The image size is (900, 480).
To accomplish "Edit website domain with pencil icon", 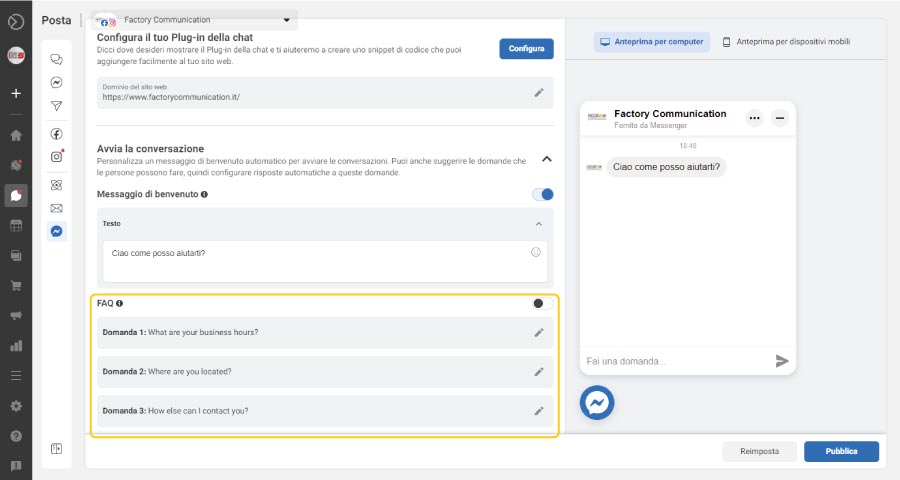I will (x=539, y=92).
